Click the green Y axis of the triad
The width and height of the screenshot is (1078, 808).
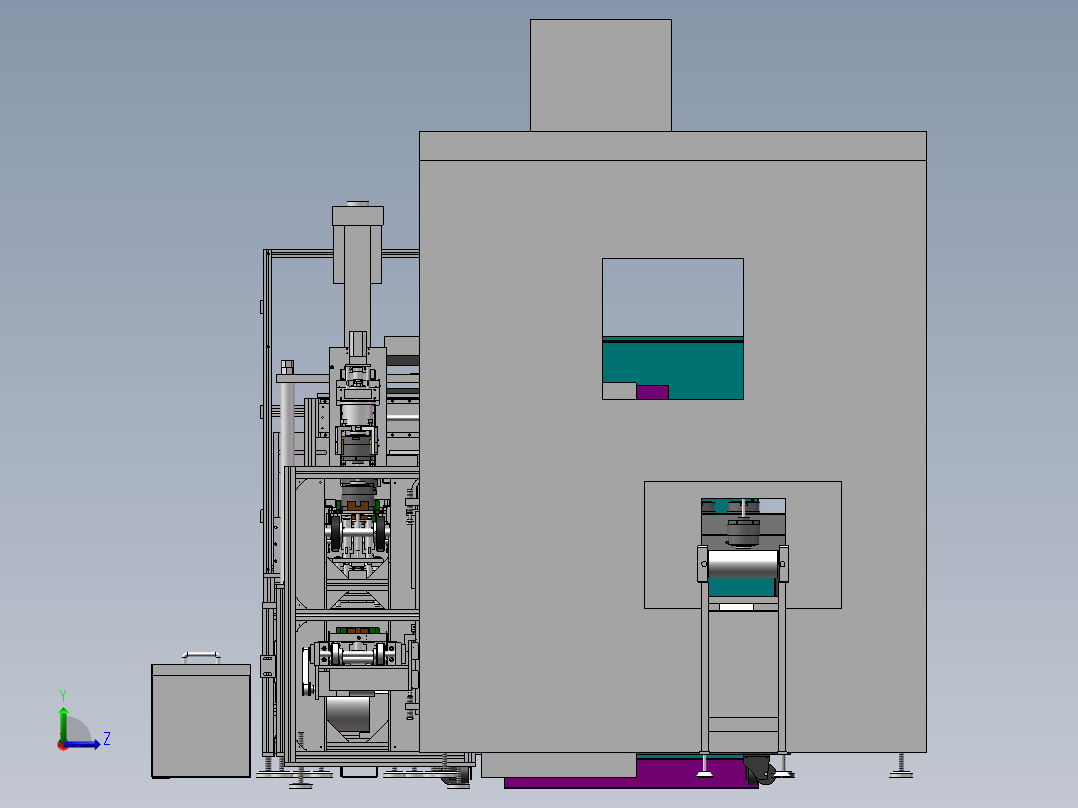[63, 723]
